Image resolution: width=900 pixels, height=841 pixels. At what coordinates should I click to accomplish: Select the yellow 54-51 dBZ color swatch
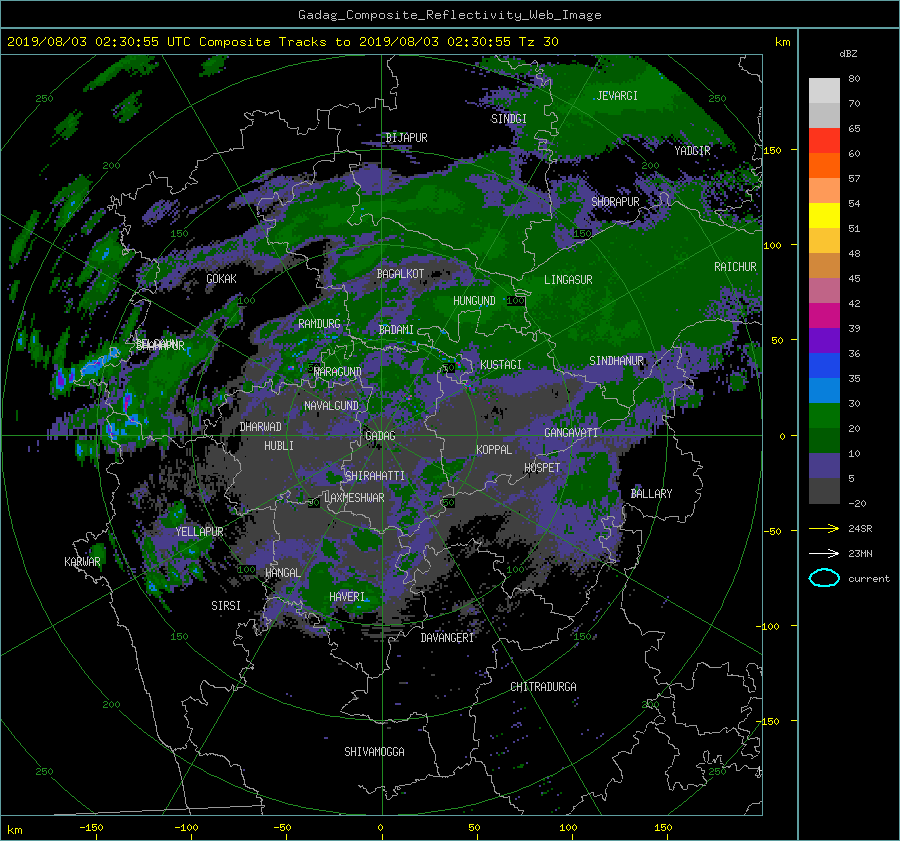pos(824,216)
